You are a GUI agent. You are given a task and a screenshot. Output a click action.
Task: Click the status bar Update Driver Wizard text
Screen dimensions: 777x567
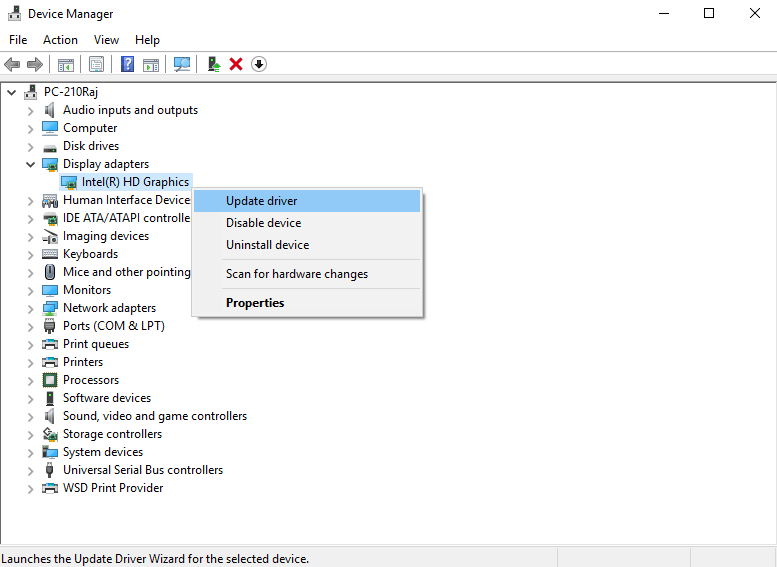(155, 559)
